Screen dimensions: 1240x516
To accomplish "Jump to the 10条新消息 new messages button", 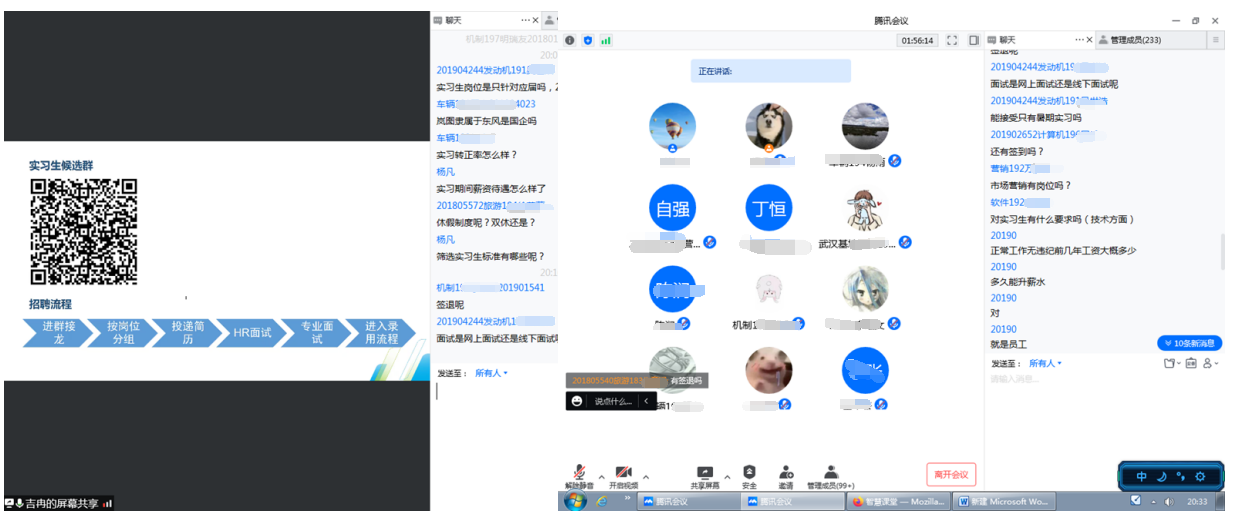I will coord(1189,343).
